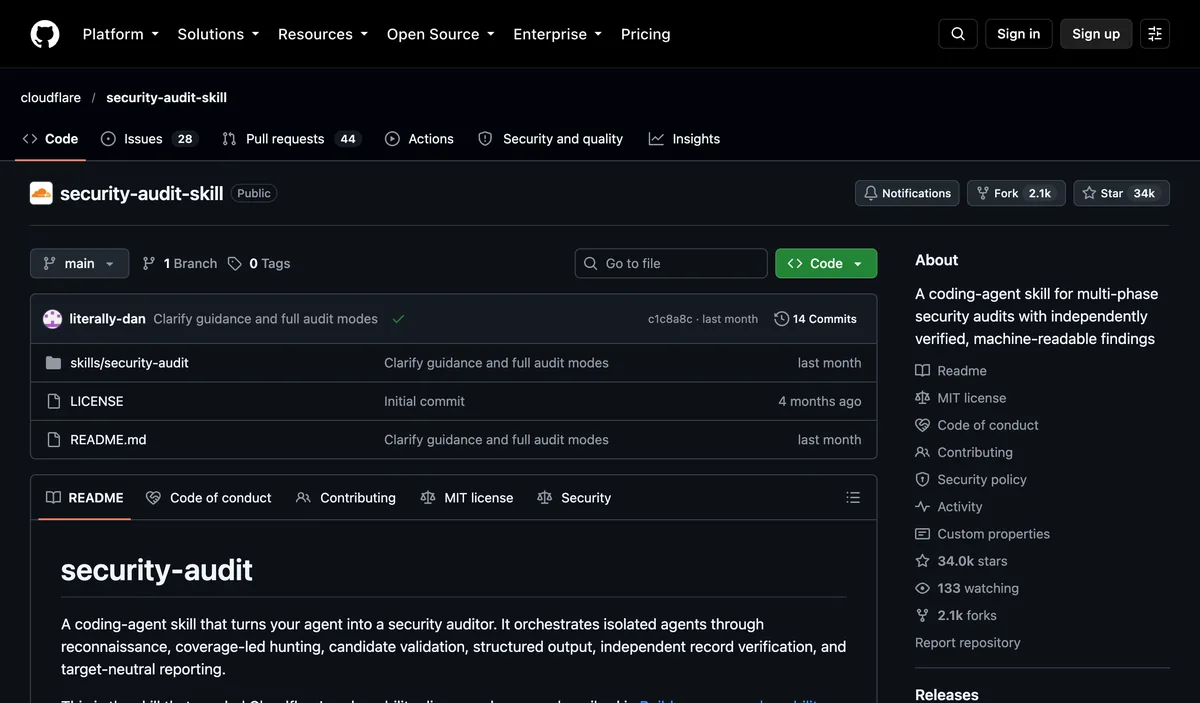The width and height of the screenshot is (1200, 703).
Task: Select the MIT license README tab
Action: (x=467, y=498)
